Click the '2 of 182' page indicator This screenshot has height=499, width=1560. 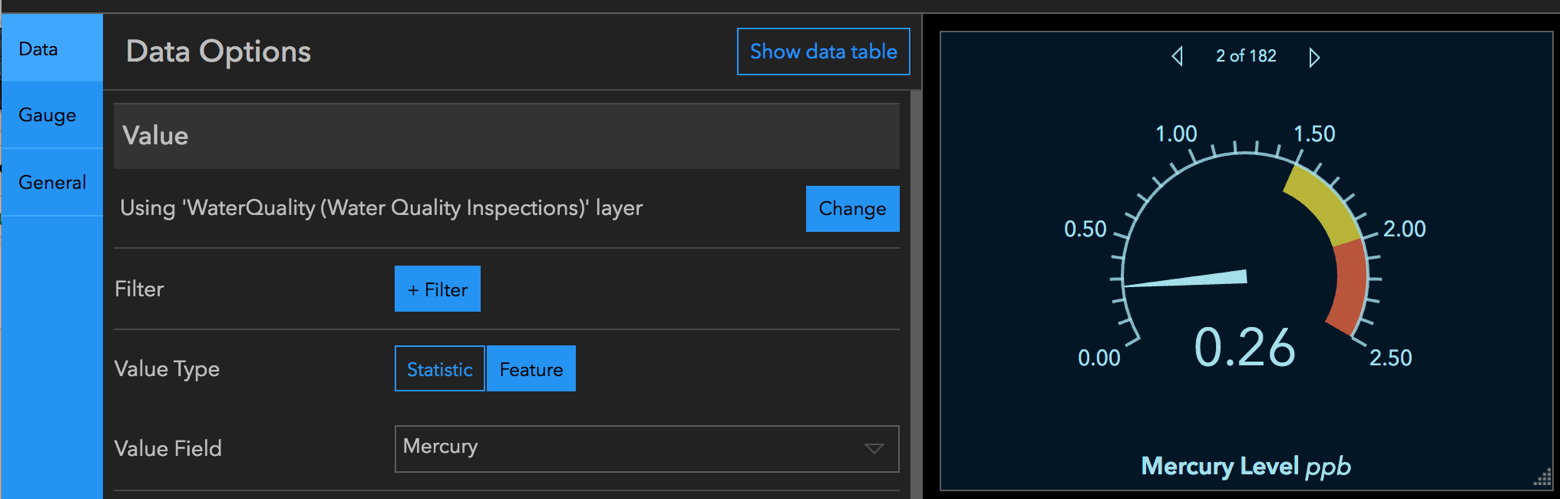[x=1246, y=57]
